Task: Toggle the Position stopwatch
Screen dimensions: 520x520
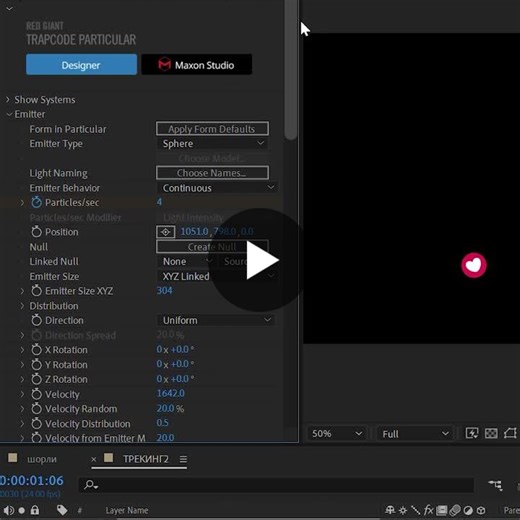Action: (36, 232)
